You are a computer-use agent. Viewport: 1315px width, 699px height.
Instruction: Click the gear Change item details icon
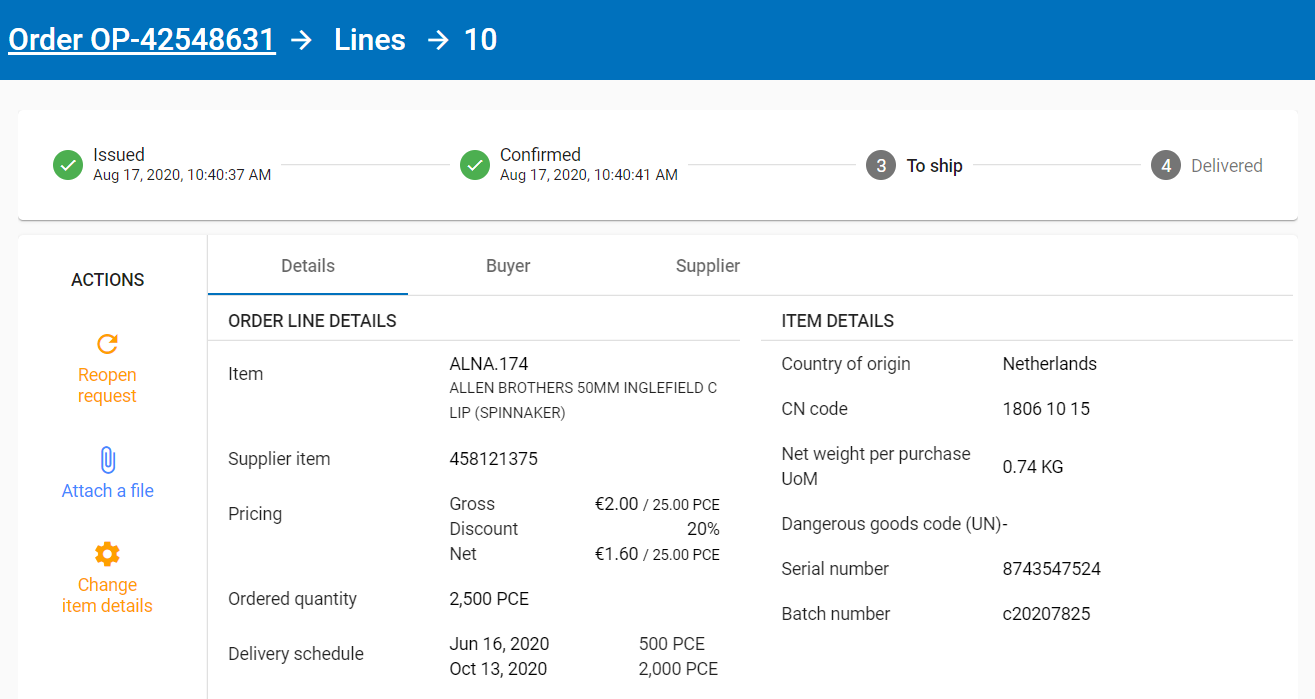pos(107,554)
